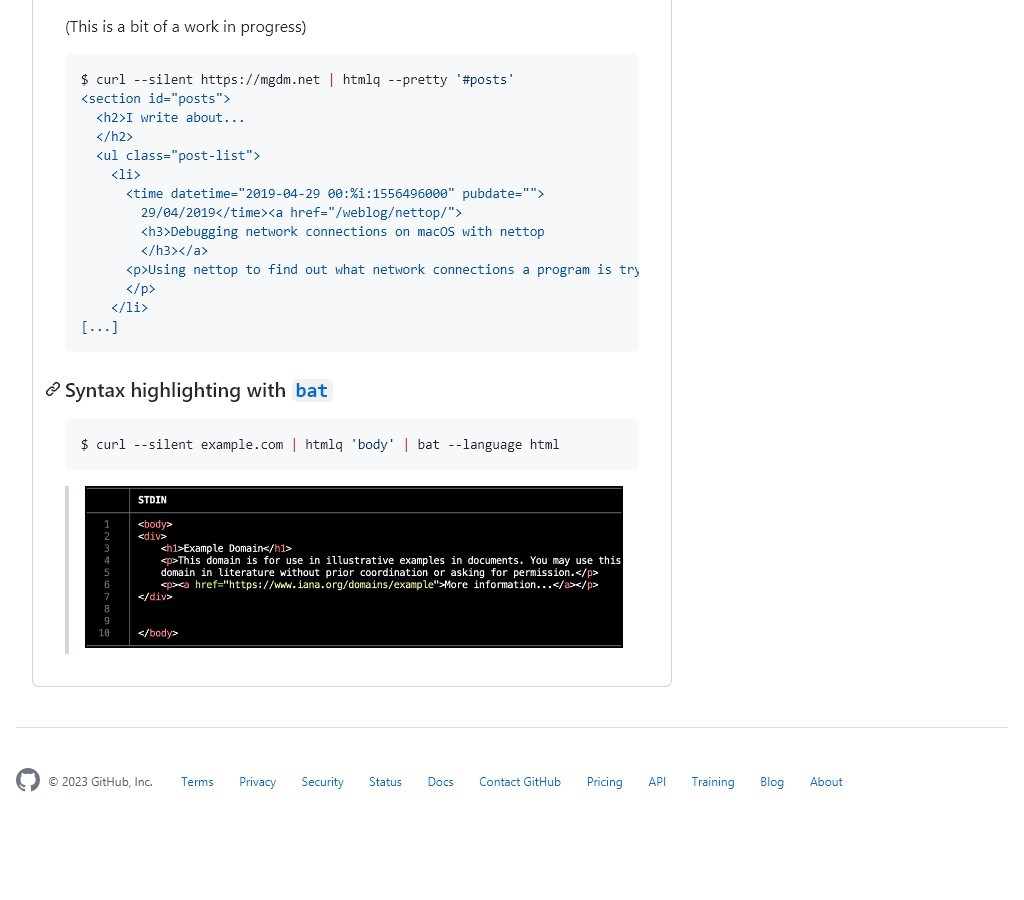This screenshot has height=900, width=1024.
Task: Open the API footer link
Action: (656, 782)
